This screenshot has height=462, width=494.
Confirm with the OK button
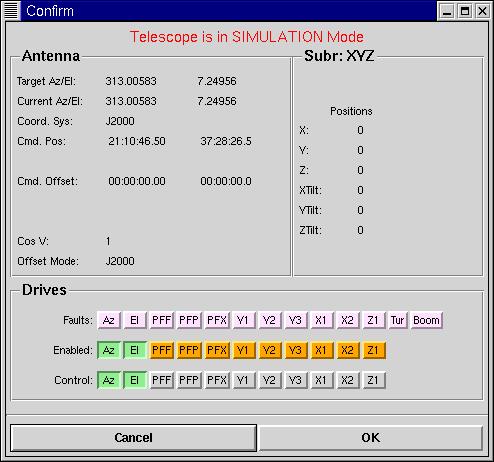tap(371, 438)
